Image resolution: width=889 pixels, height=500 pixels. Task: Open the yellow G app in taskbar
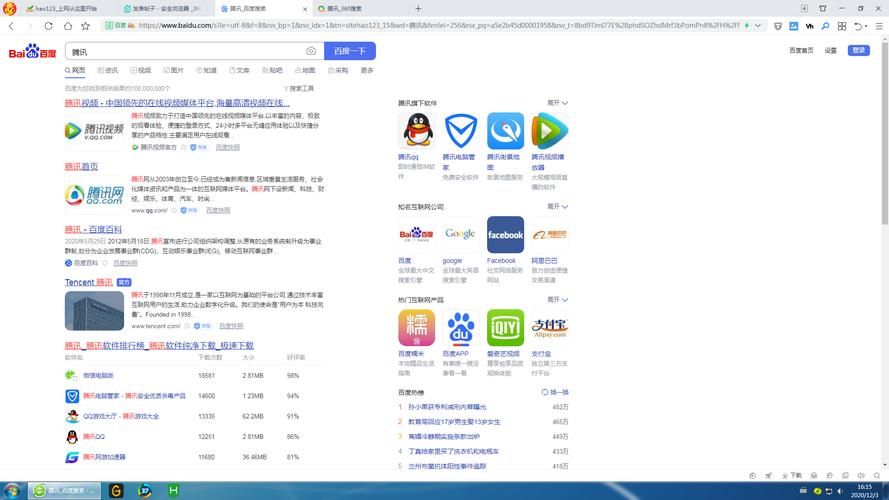tap(116, 490)
